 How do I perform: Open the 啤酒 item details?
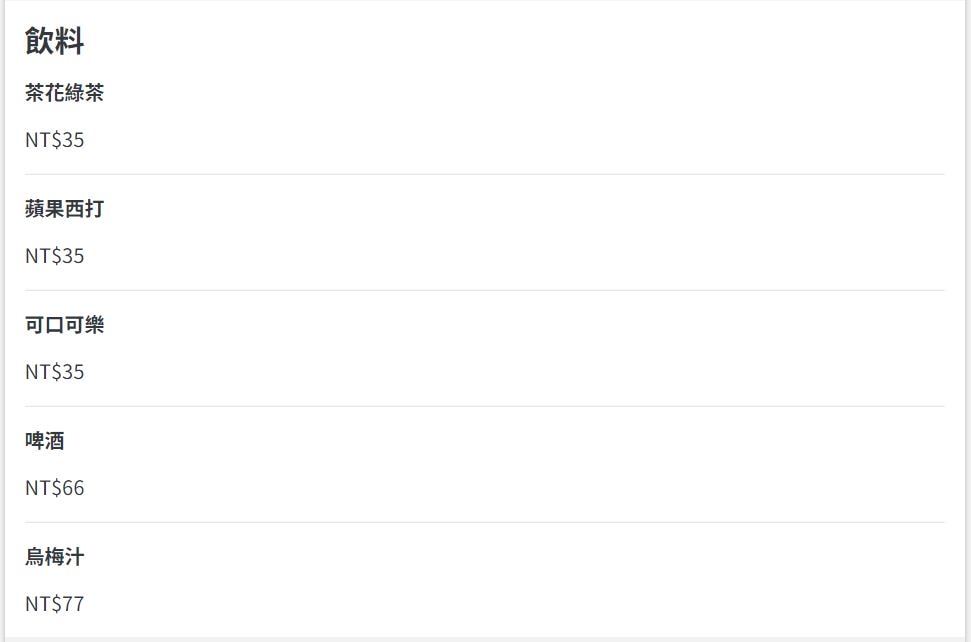point(45,441)
